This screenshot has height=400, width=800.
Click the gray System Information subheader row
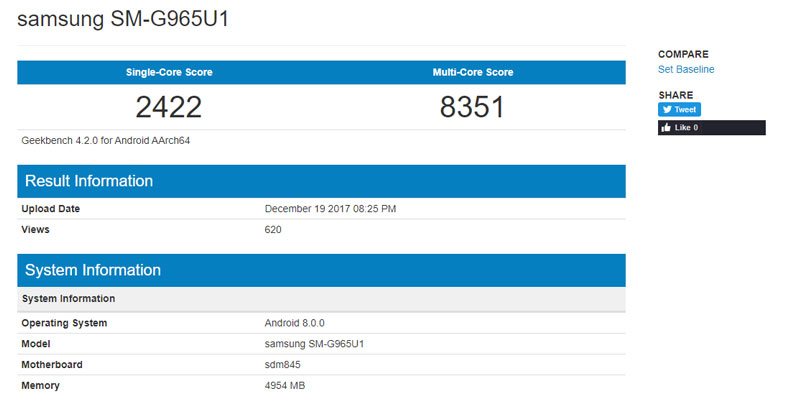321,299
